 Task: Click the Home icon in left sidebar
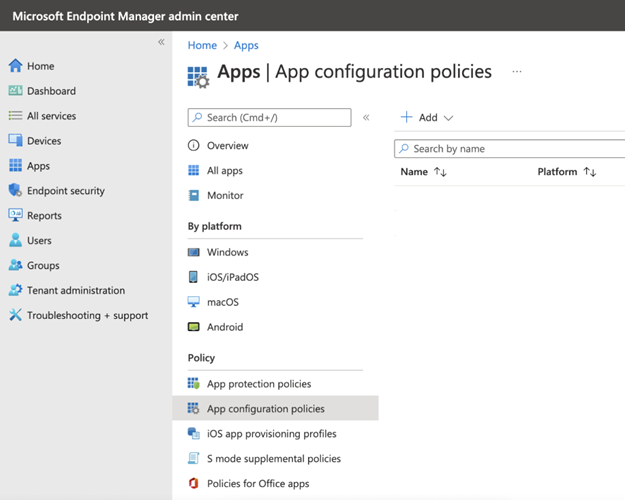[15, 66]
